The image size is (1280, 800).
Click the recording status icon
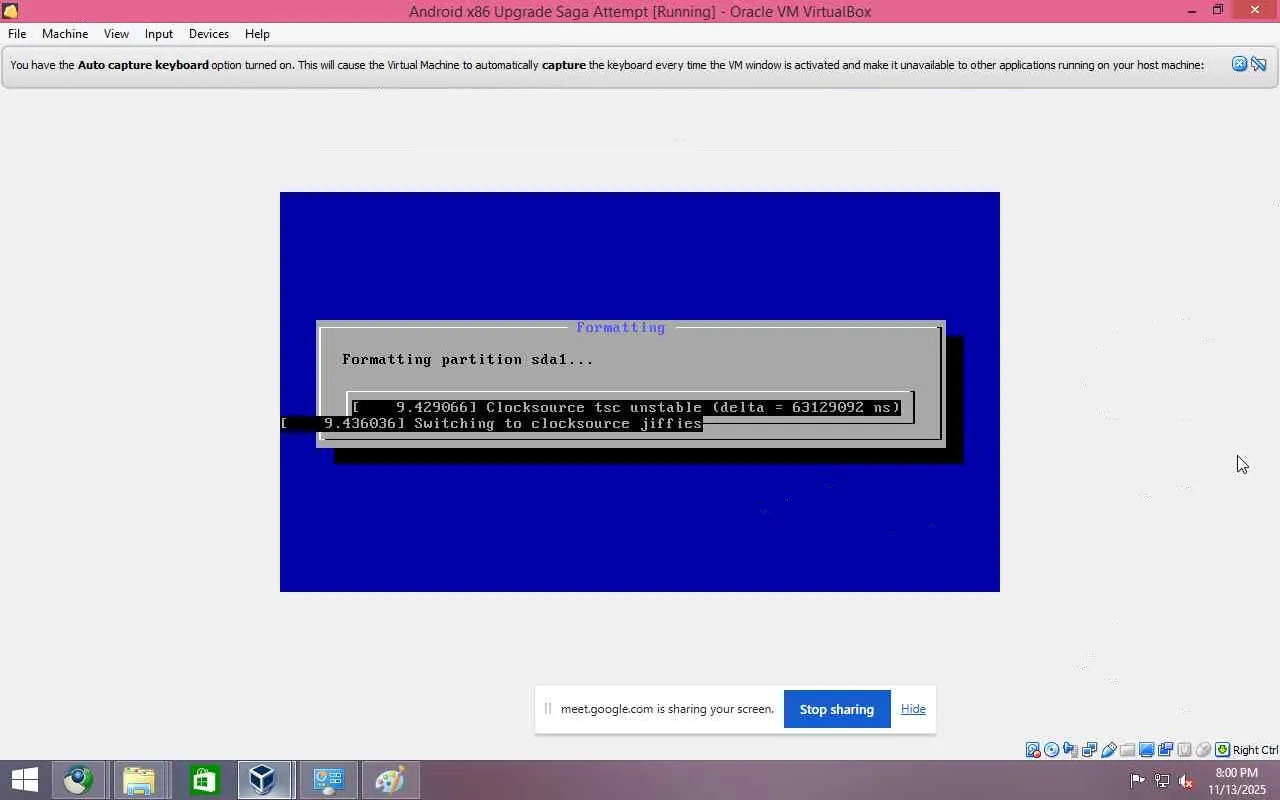[x=1166, y=750]
